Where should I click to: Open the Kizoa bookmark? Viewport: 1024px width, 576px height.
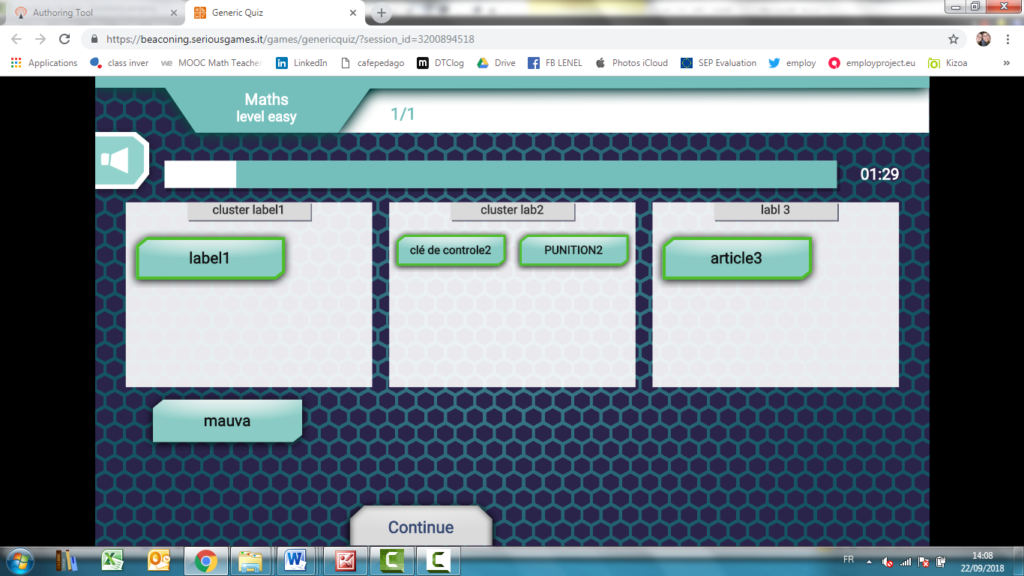[x=948, y=63]
